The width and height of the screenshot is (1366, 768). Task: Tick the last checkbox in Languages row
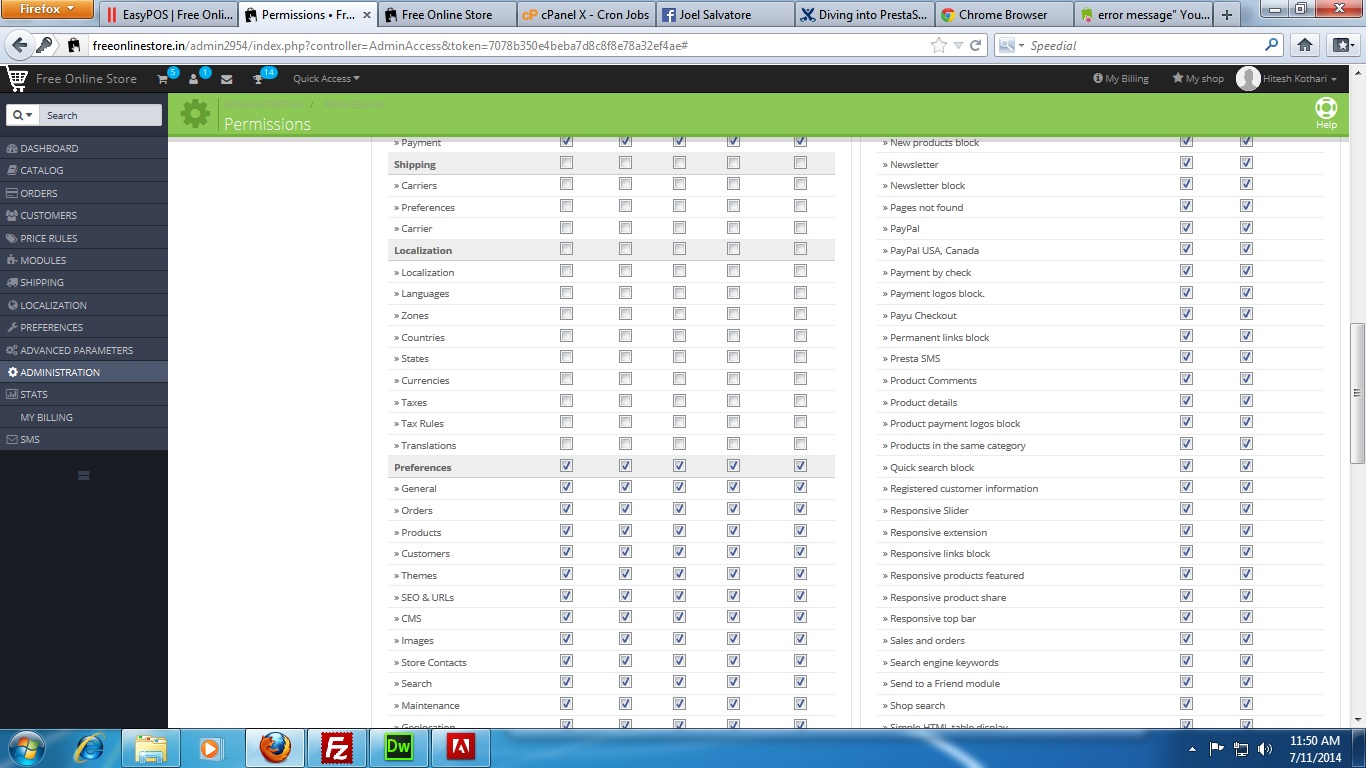[x=800, y=292]
